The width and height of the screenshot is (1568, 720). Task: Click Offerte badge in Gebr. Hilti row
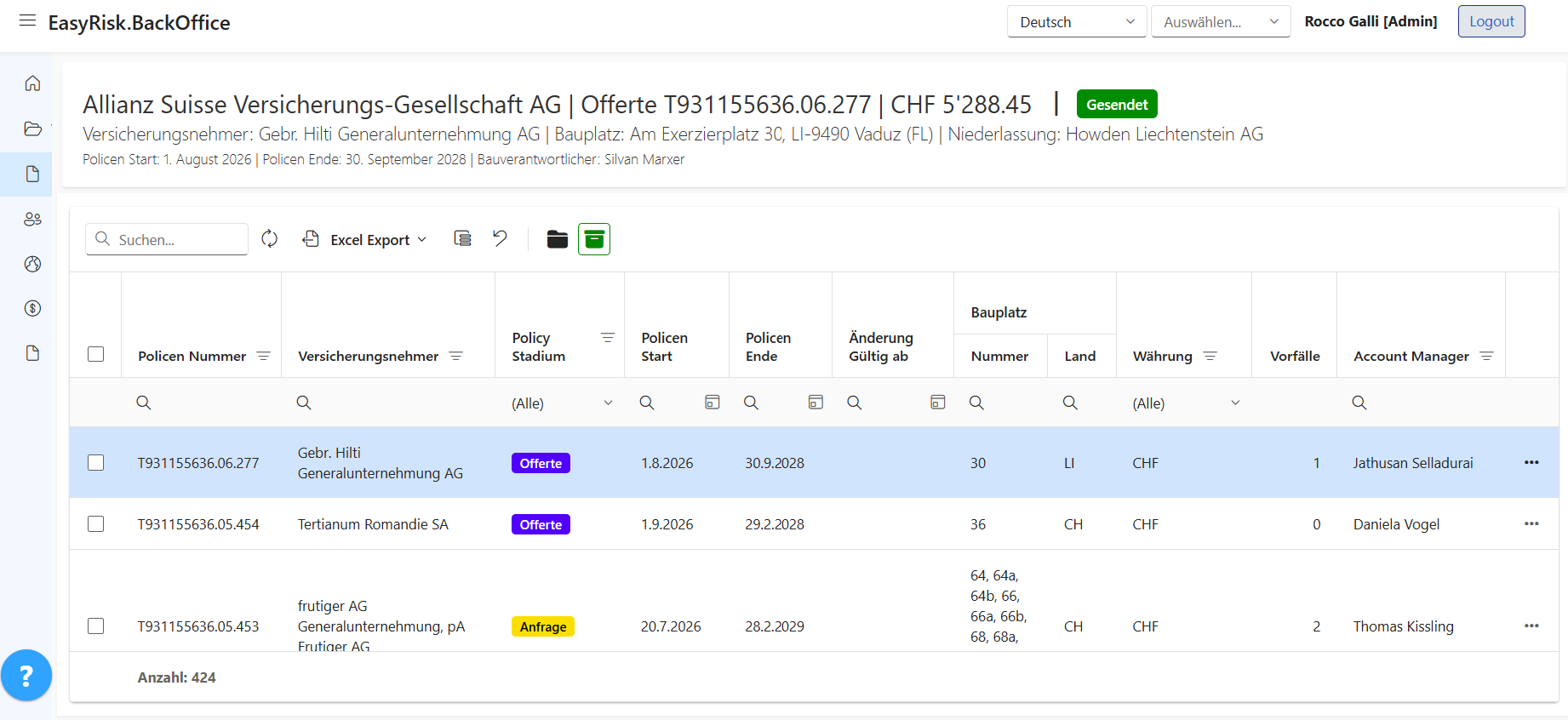[x=541, y=463]
